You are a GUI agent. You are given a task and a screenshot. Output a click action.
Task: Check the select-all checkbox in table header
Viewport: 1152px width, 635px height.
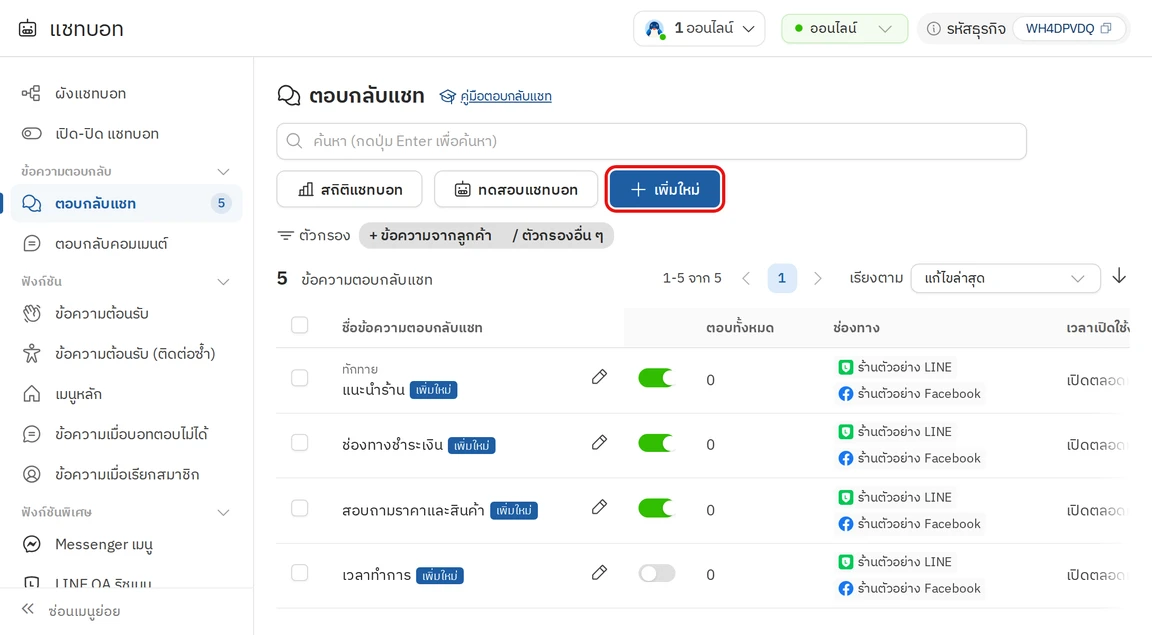[x=300, y=325]
